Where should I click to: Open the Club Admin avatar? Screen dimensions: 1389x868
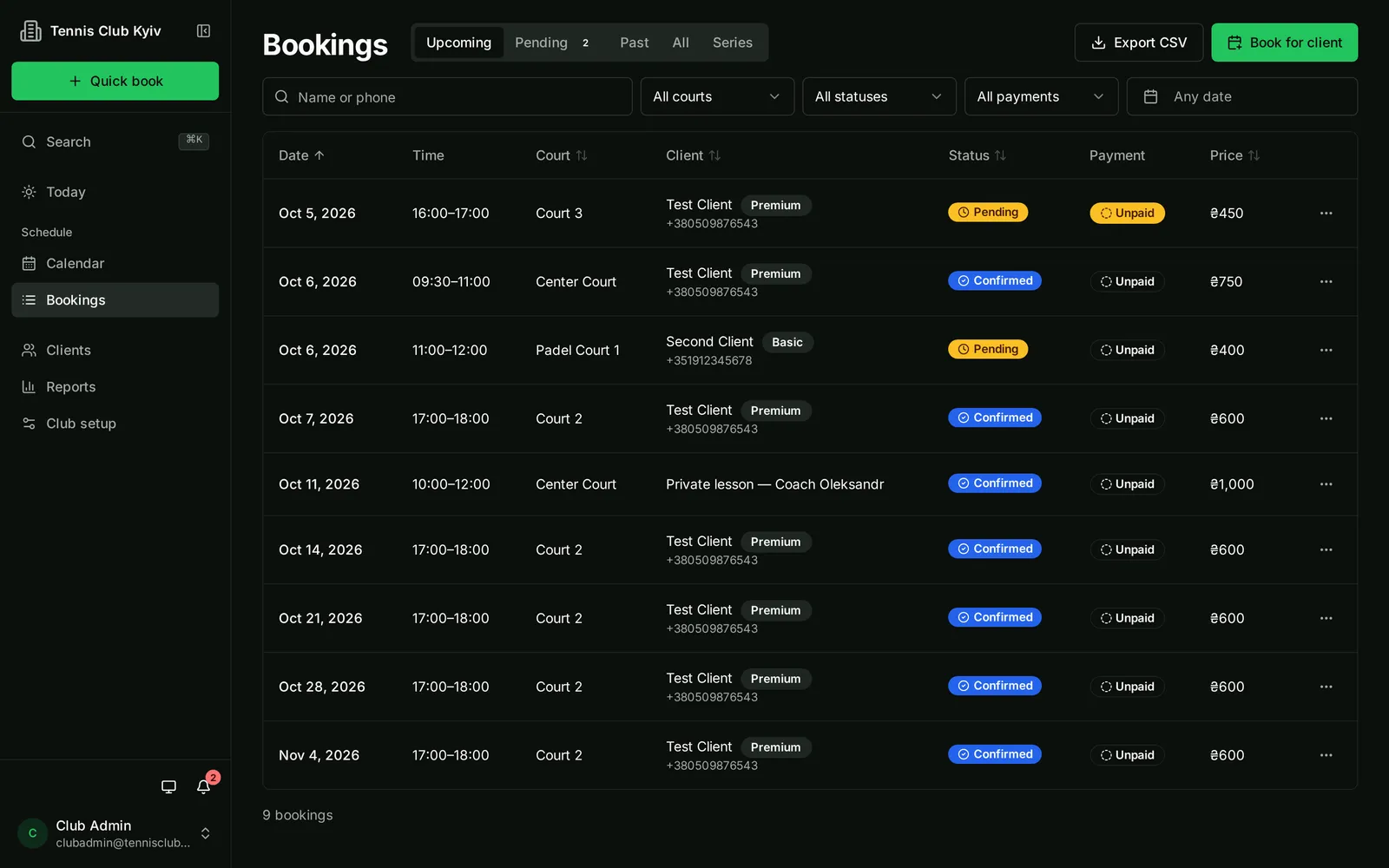coord(33,833)
